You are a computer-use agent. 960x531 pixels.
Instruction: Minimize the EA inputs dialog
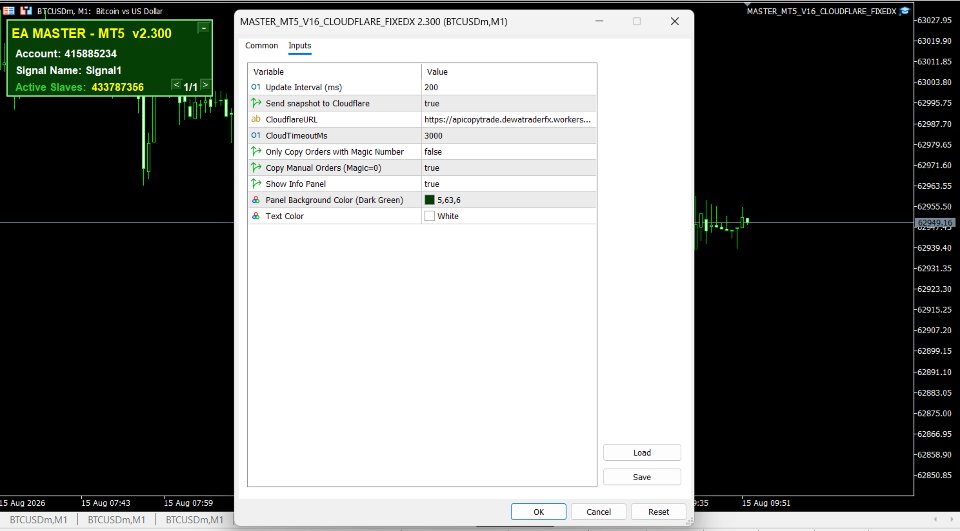coord(599,21)
